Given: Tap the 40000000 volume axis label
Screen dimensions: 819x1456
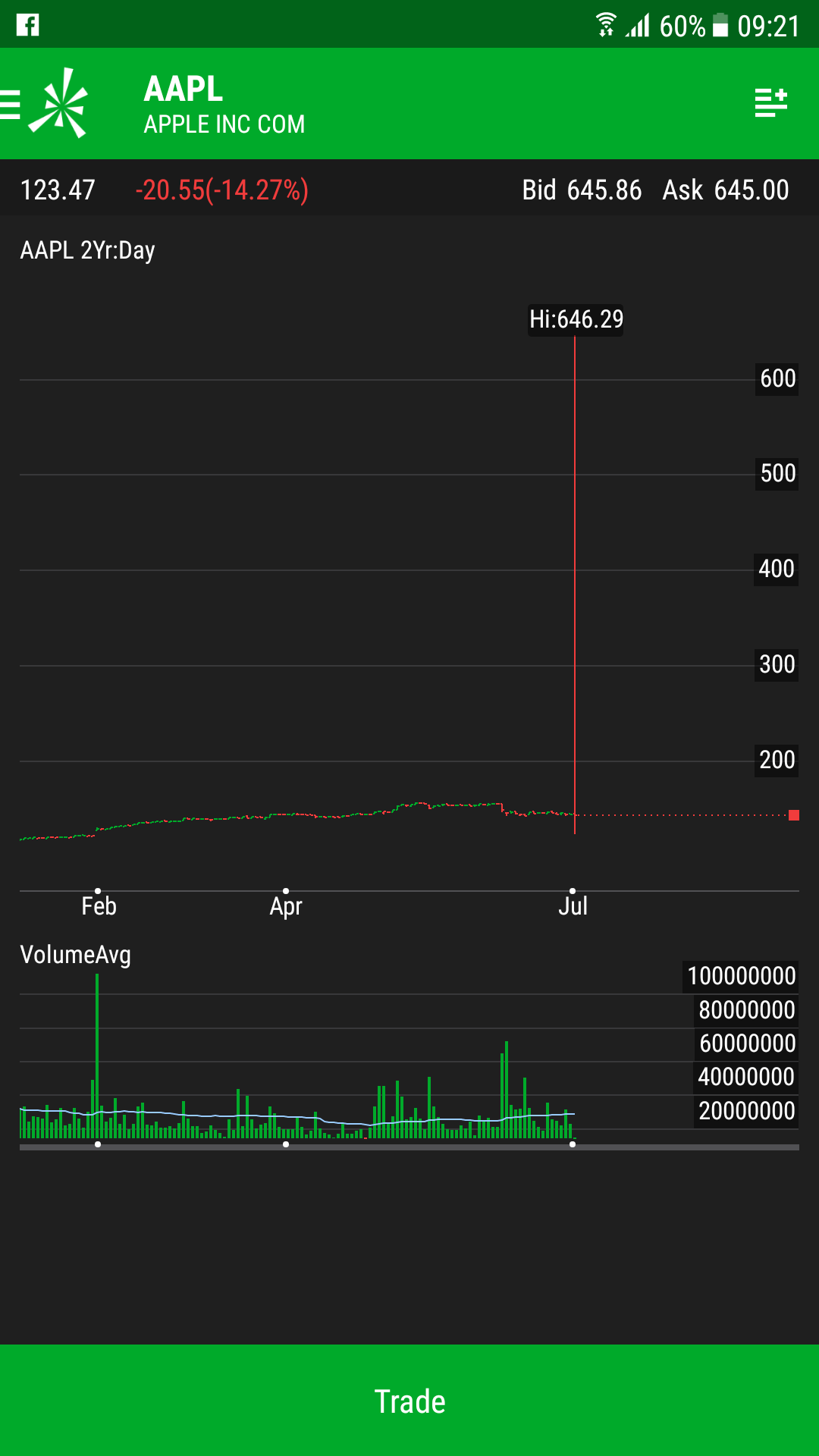Looking at the screenshot, I should coord(747,1077).
